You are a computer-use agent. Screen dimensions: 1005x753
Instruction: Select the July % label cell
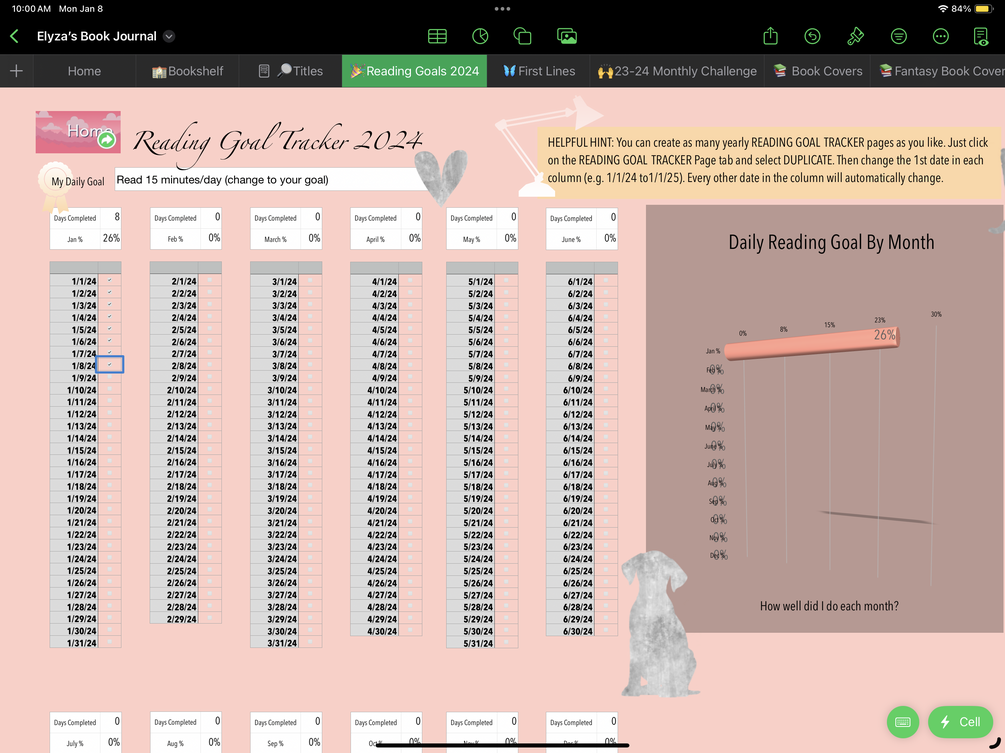point(74,743)
